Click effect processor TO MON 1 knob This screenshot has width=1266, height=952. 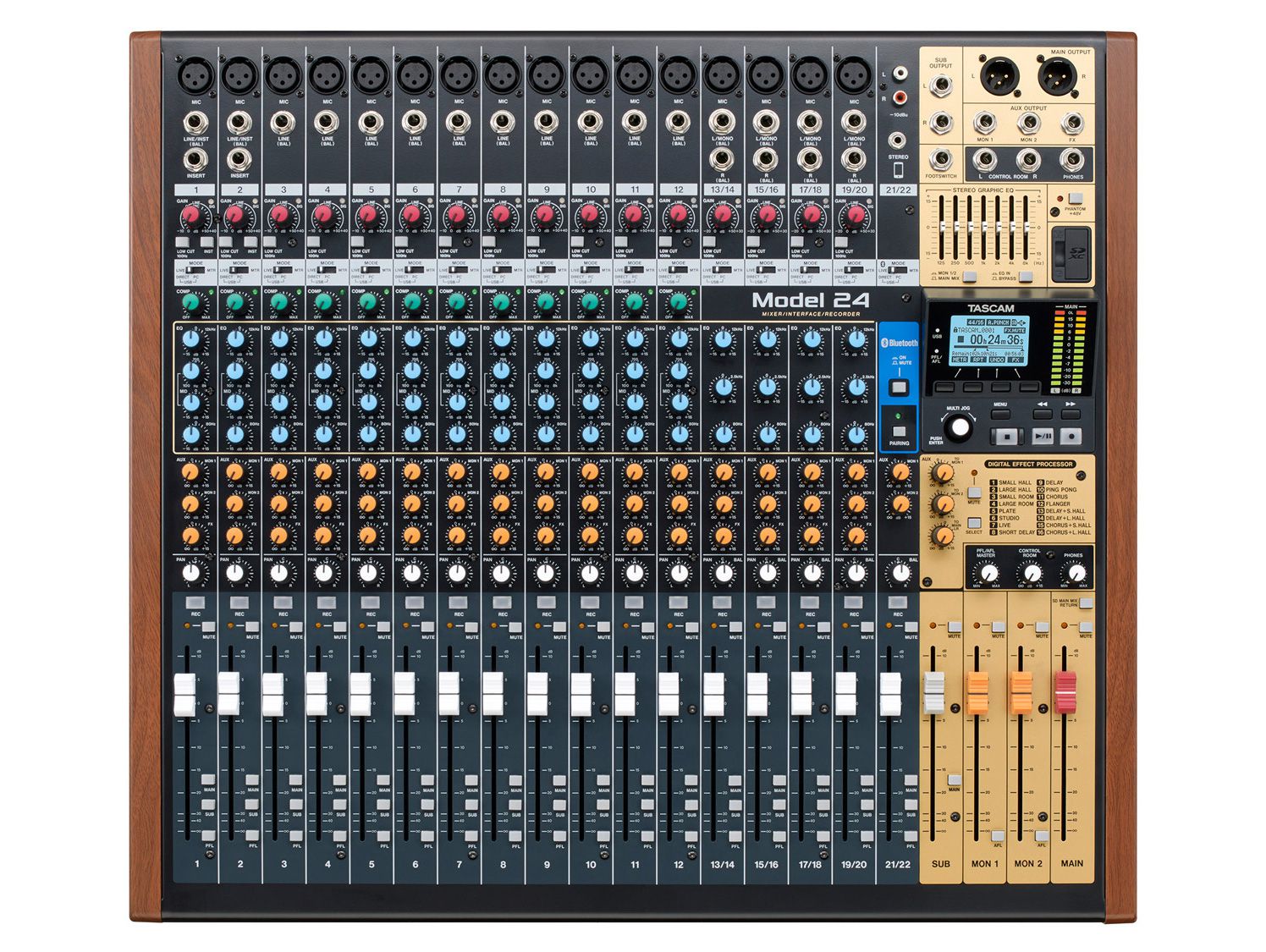click(942, 474)
